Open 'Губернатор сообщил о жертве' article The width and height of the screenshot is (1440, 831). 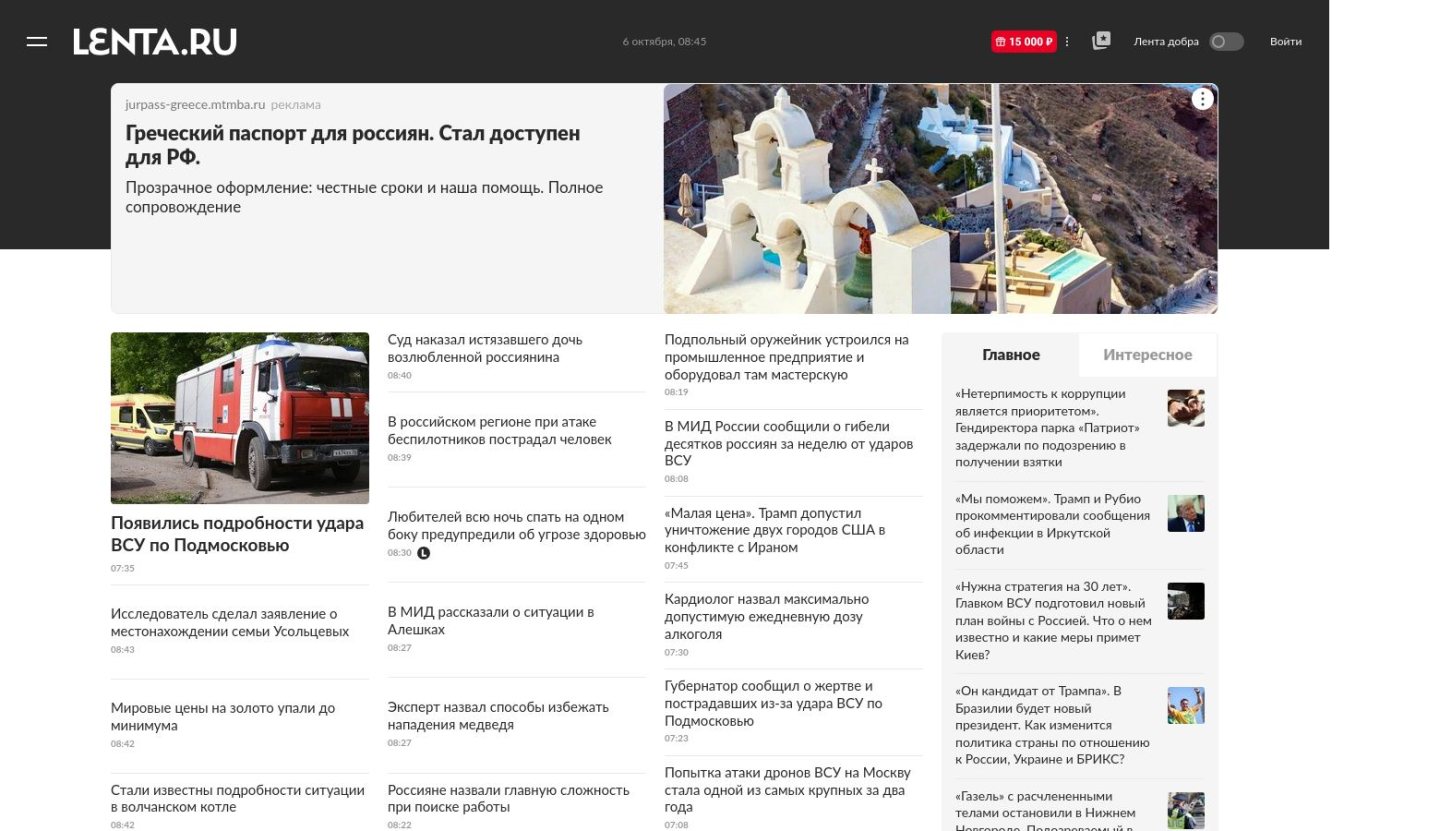pyautogui.click(x=774, y=703)
